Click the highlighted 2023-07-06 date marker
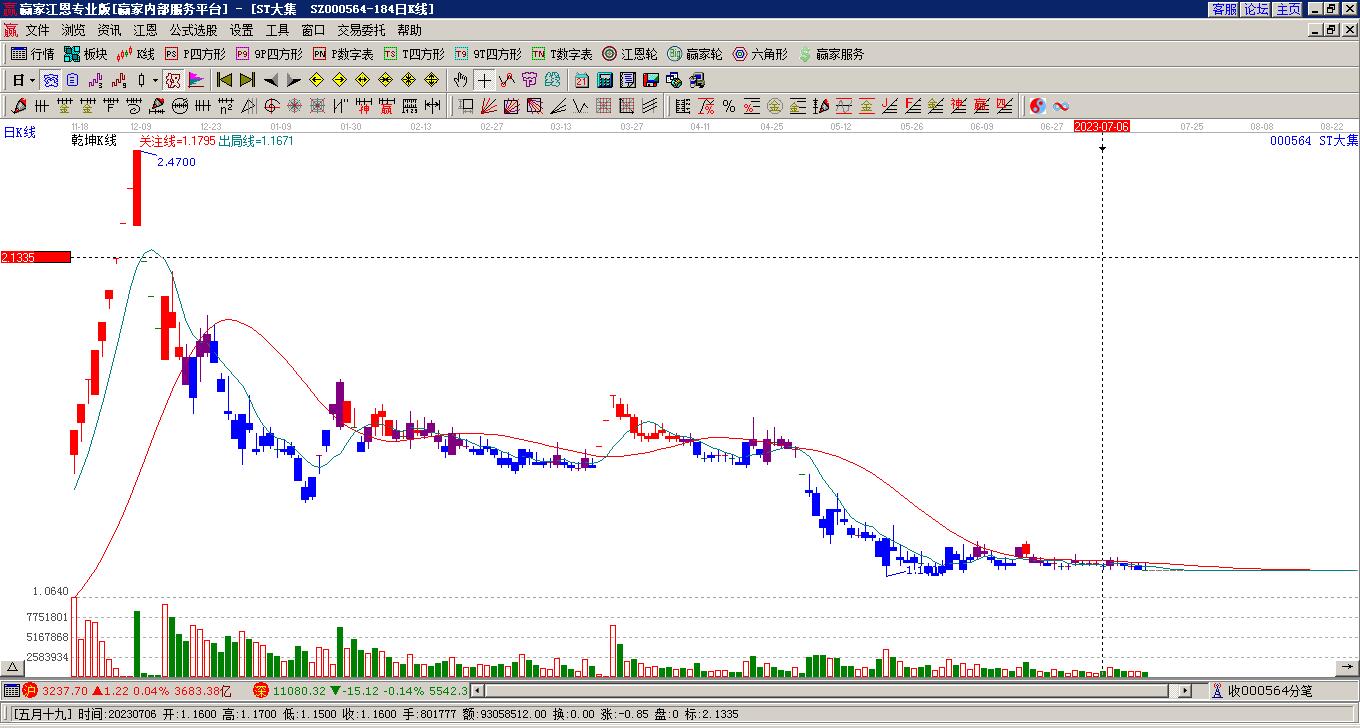This screenshot has height=728, width=1360. pyautogui.click(x=1102, y=126)
